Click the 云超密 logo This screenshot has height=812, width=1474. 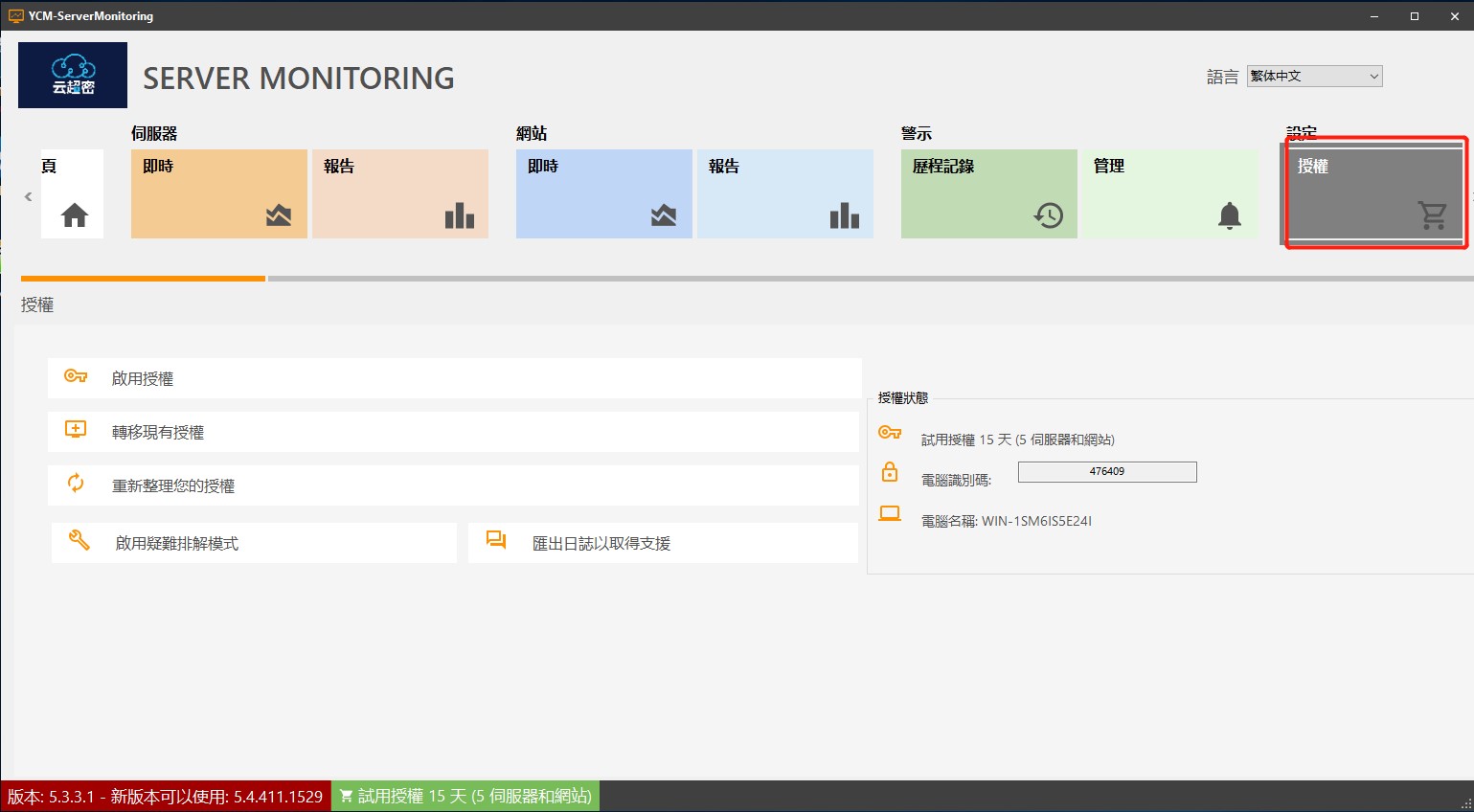[x=73, y=75]
